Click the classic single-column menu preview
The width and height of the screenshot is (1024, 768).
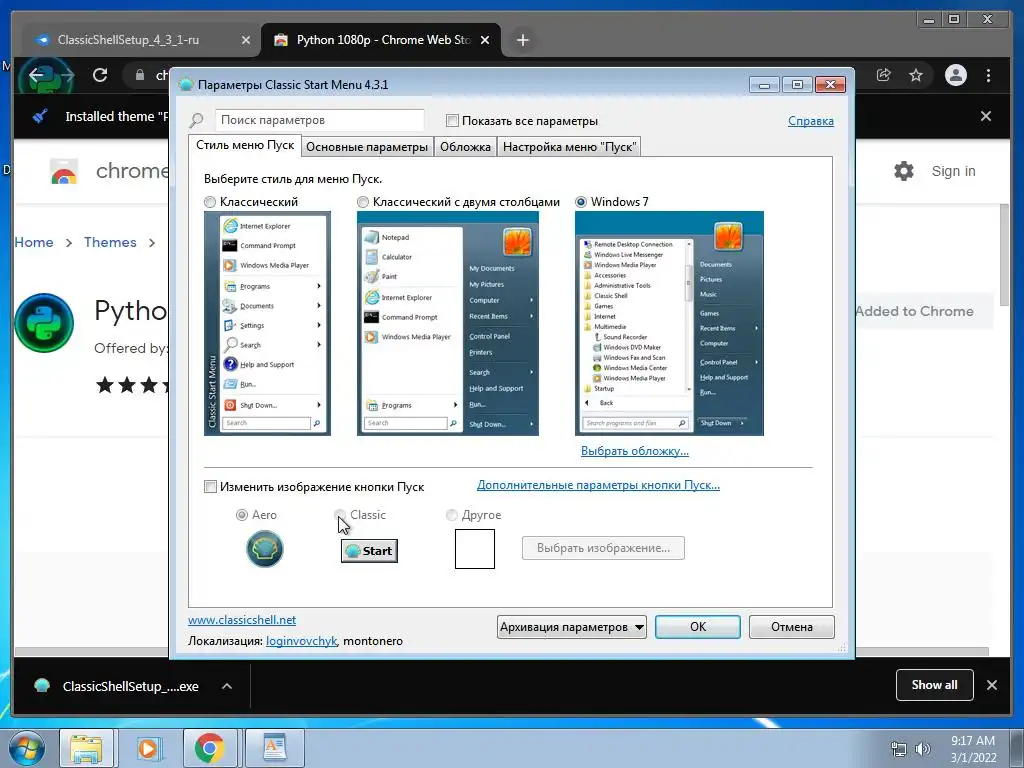pyautogui.click(x=267, y=323)
